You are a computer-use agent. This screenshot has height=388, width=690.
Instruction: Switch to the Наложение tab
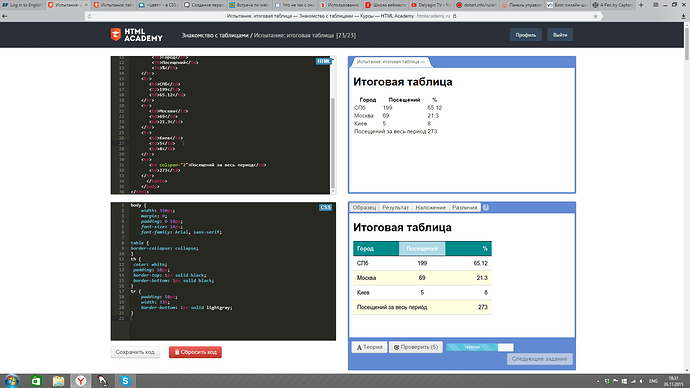click(430, 207)
